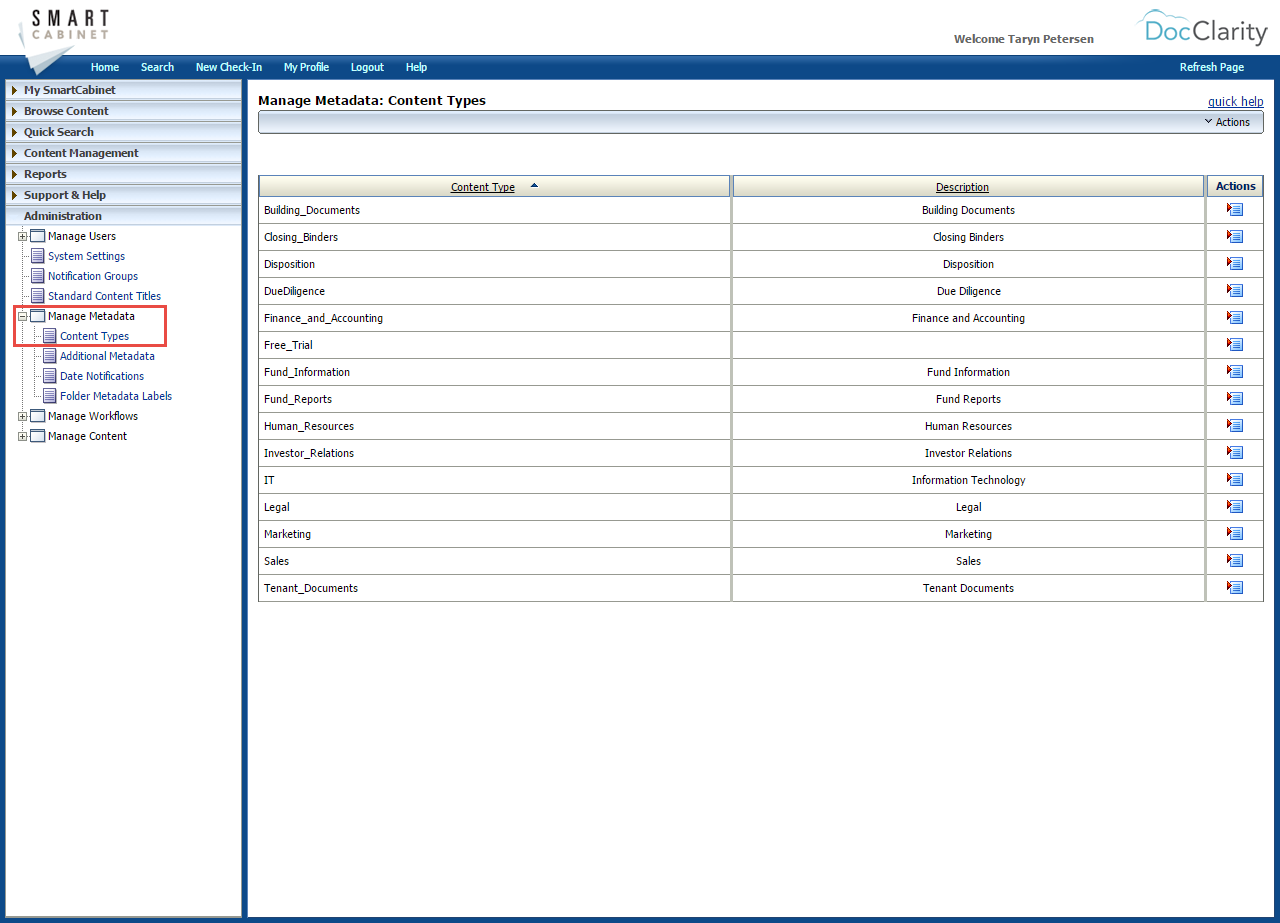Image resolution: width=1280 pixels, height=923 pixels.
Task: Click the actions icon for Tenant_Documents
Action: tap(1235, 587)
